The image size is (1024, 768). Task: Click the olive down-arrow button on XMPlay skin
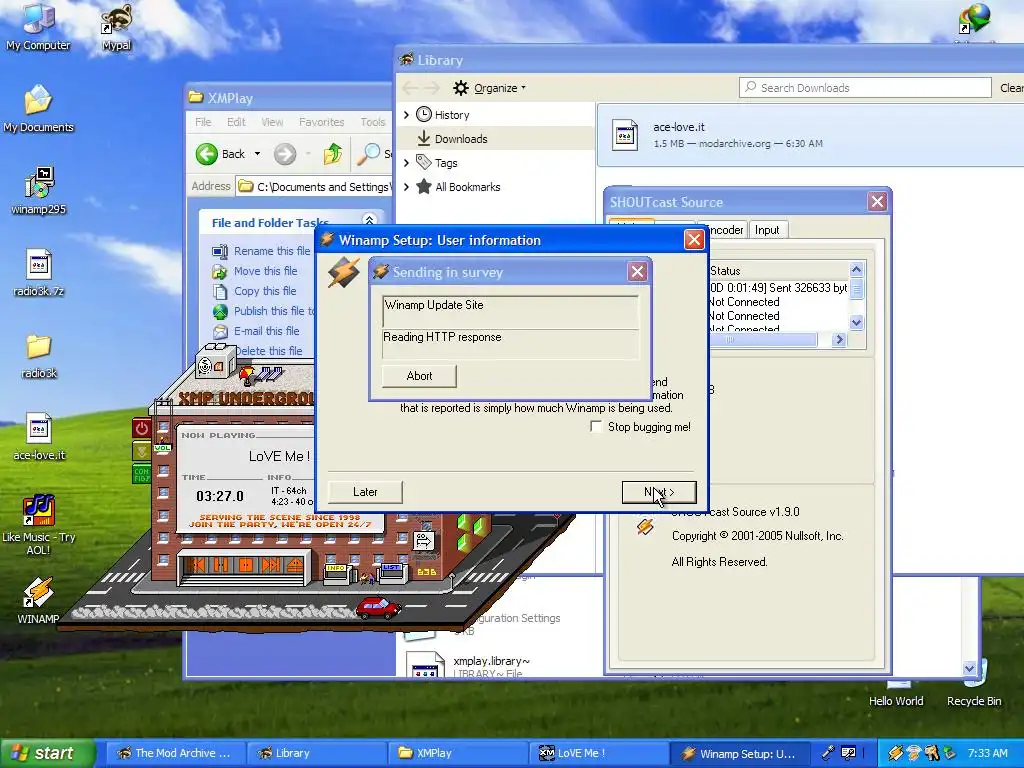pos(142,451)
